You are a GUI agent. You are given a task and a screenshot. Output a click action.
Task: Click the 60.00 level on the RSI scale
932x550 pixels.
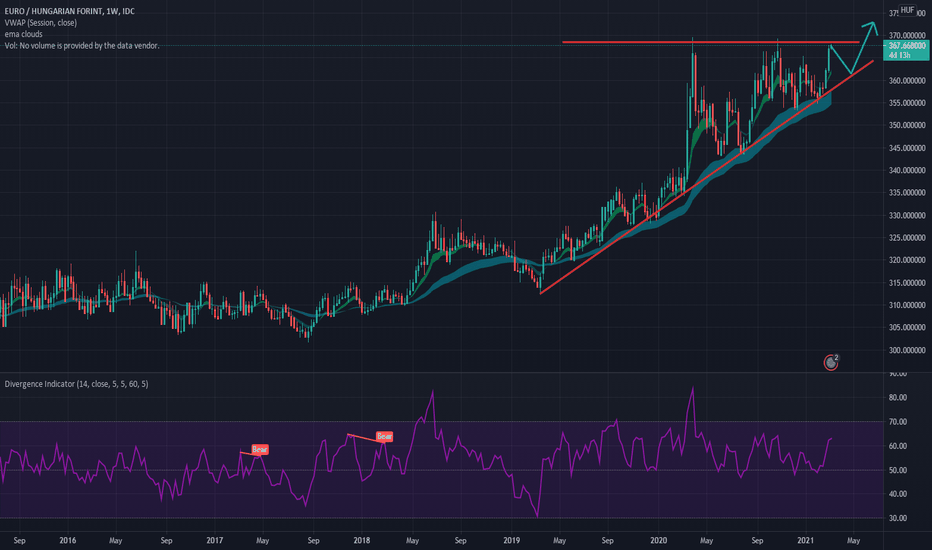(x=898, y=446)
